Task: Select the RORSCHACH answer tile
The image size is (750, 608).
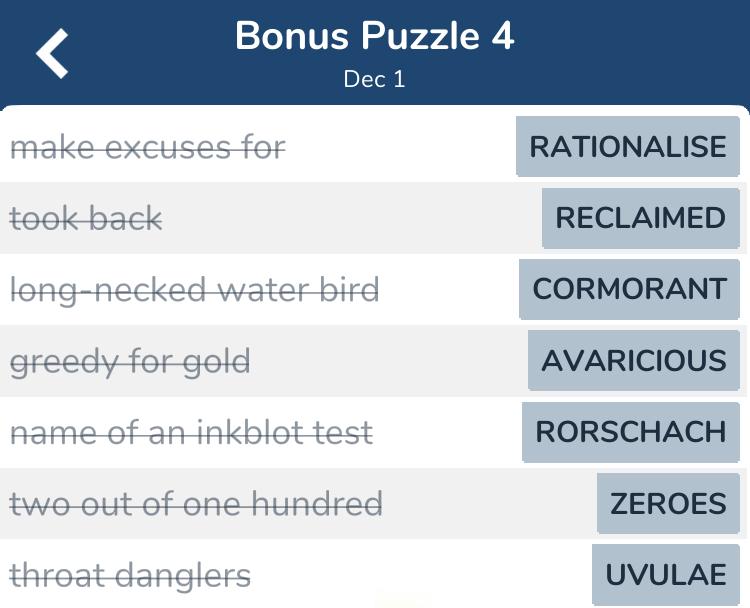Action: point(630,432)
